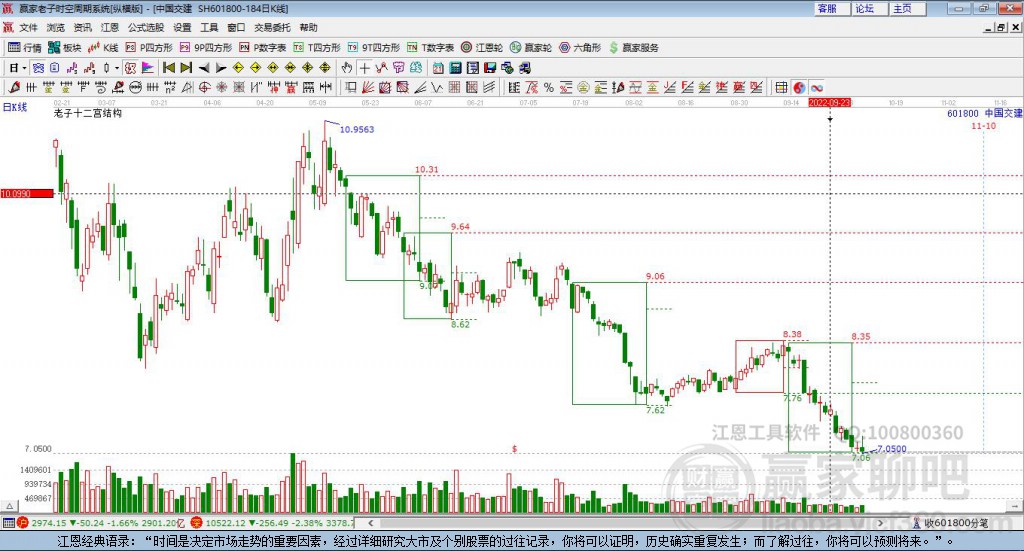Image resolution: width=1024 pixels, height=551 pixels.
Task: Switch to K线 chart view
Action: pyautogui.click(x=103, y=48)
